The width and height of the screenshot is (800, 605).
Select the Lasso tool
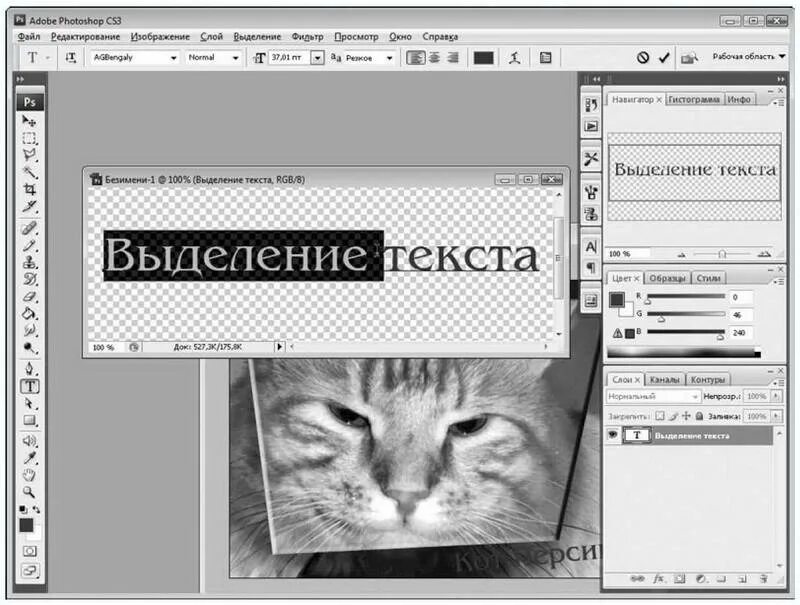[x=29, y=155]
